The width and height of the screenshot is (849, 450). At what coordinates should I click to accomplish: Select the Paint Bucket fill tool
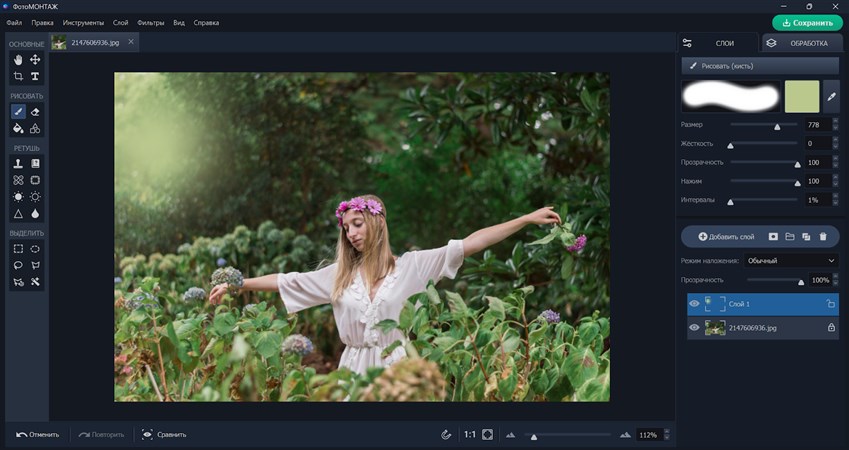pos(18,128)
